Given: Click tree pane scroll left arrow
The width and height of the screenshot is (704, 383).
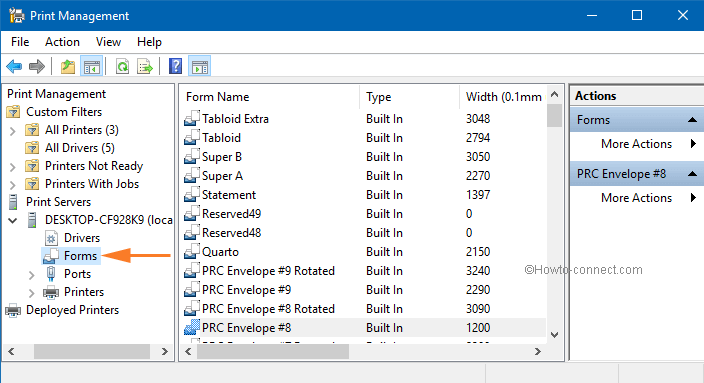Looking at the screenshot, I should 11,352.
